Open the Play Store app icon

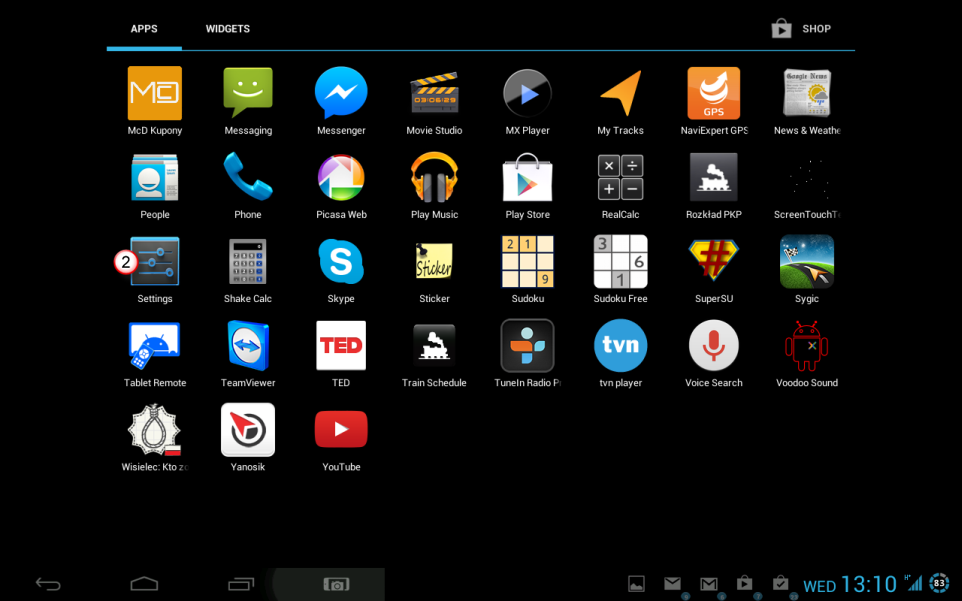click(528, 178)
